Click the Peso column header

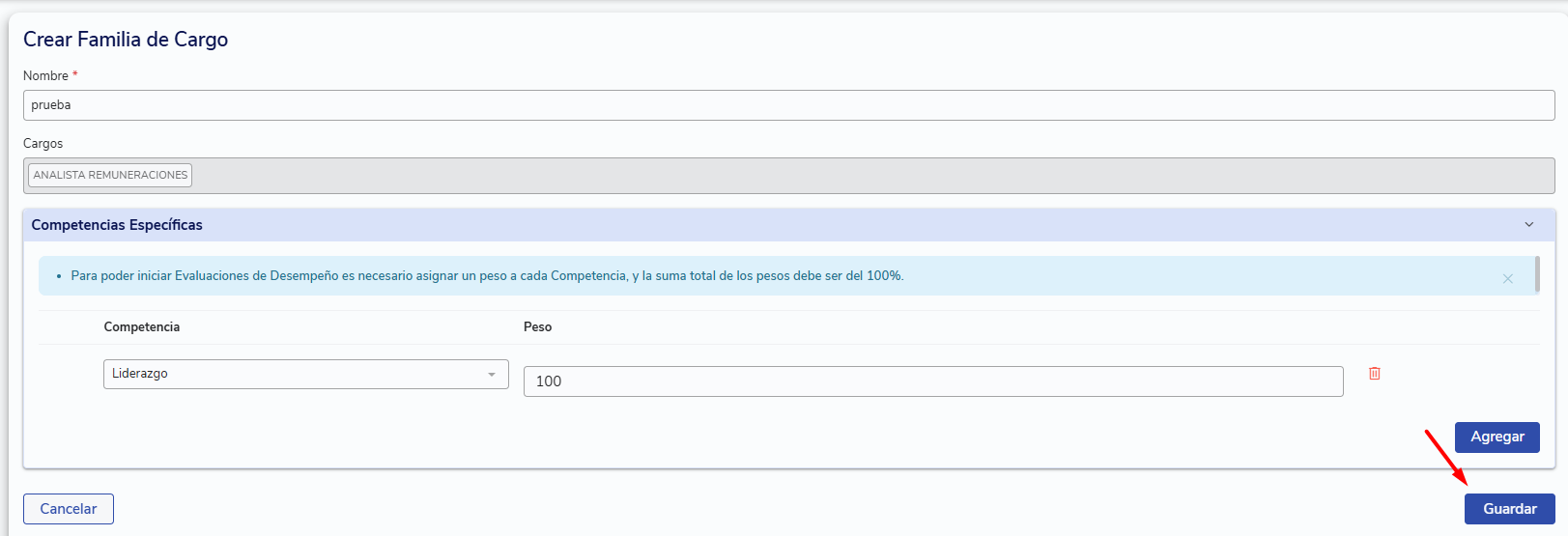click(537, 327)
